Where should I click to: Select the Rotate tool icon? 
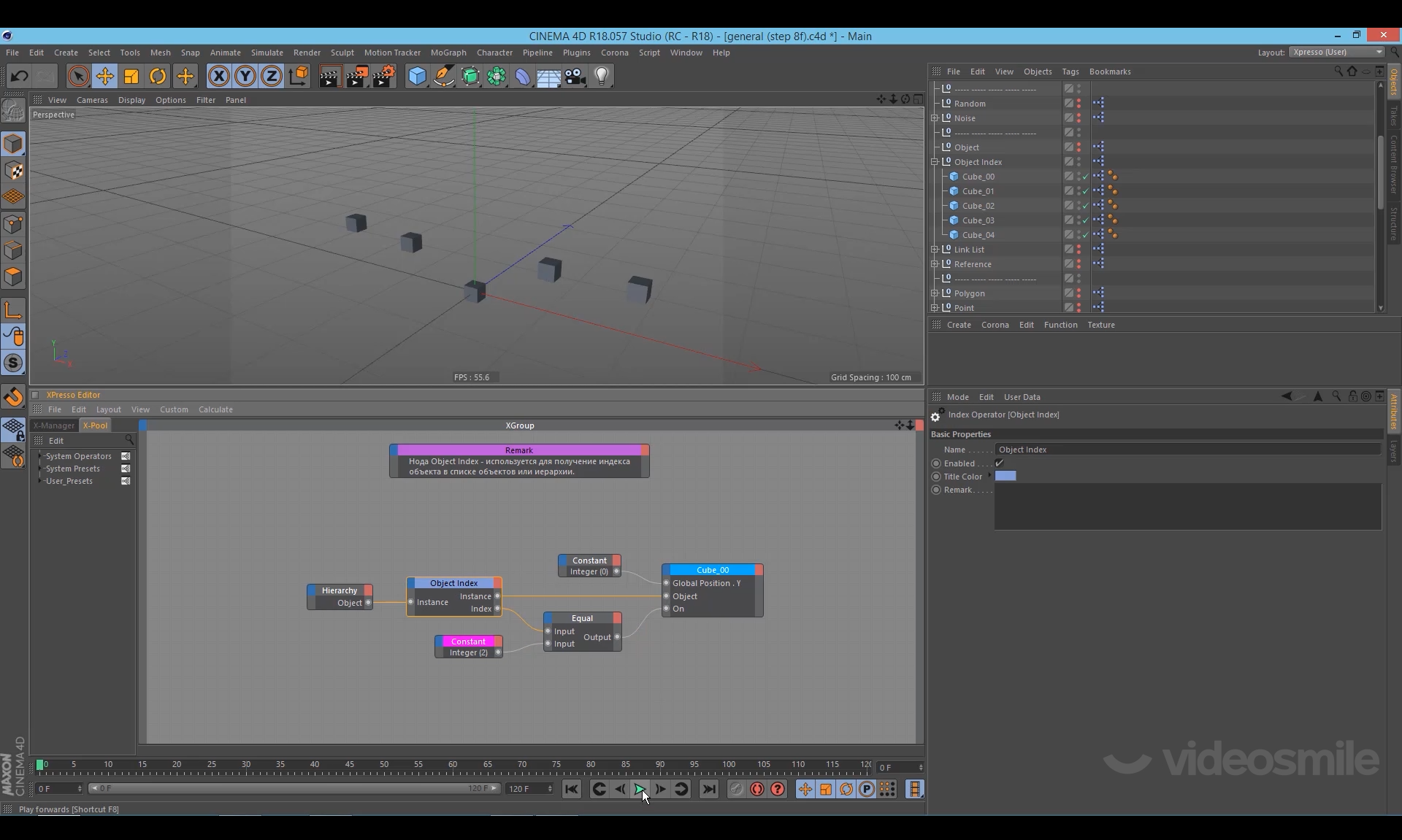pos(158,76)
